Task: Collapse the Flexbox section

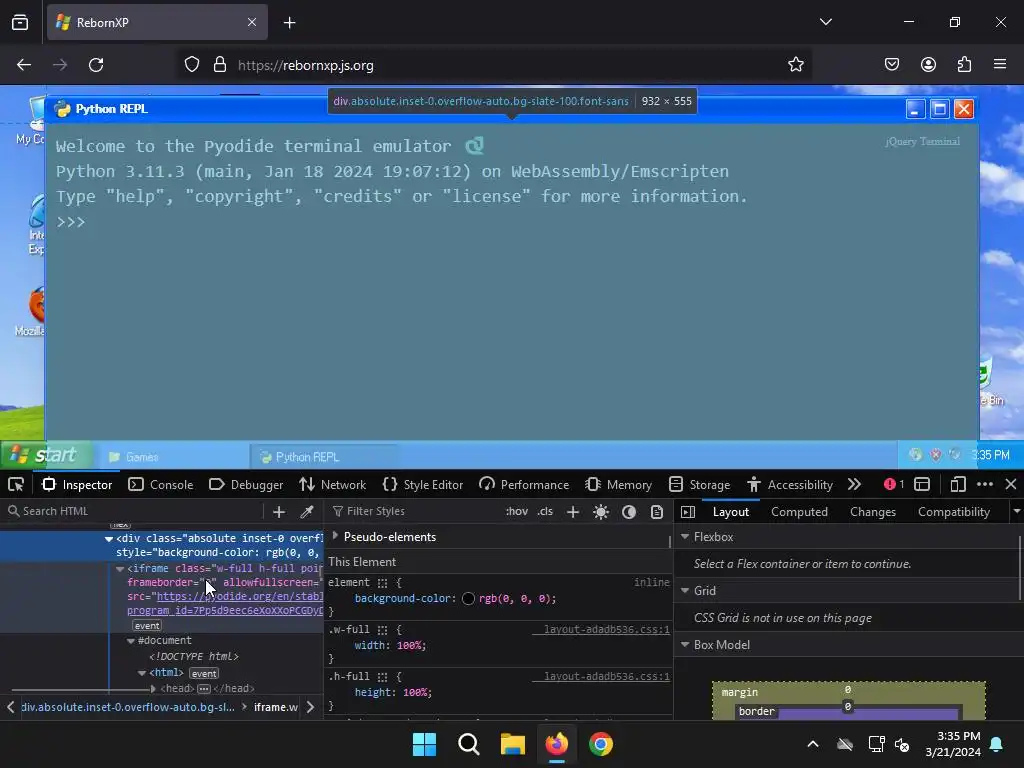Action: (x=685, y=536)
